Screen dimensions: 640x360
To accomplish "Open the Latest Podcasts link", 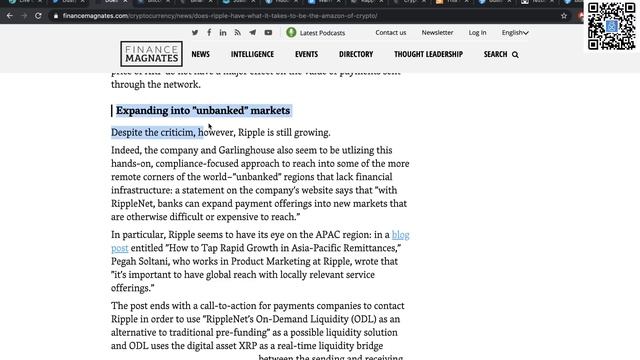I will [322, 33].
